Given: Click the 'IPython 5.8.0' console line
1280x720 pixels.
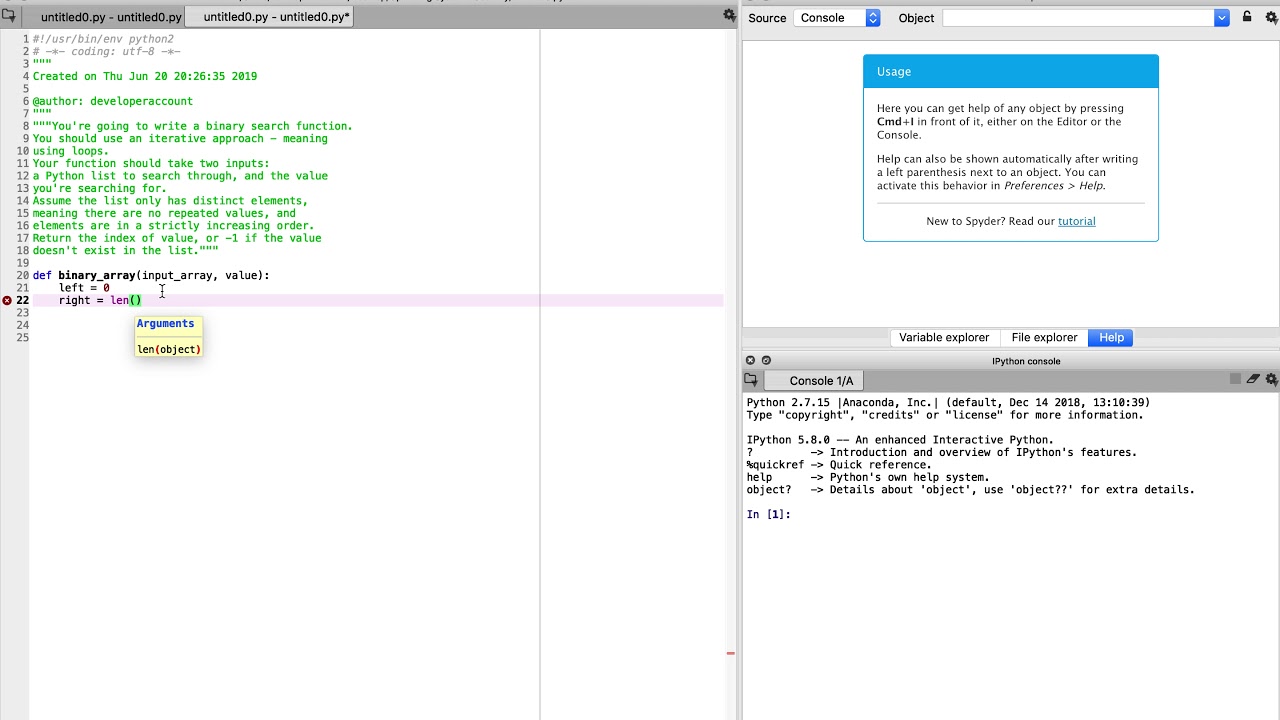Looking at the screenshot, I should [900, 440].
